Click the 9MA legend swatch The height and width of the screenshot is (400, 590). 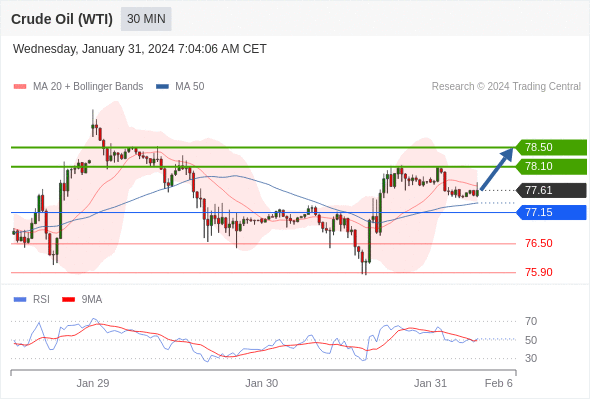[x=68, y=300]
